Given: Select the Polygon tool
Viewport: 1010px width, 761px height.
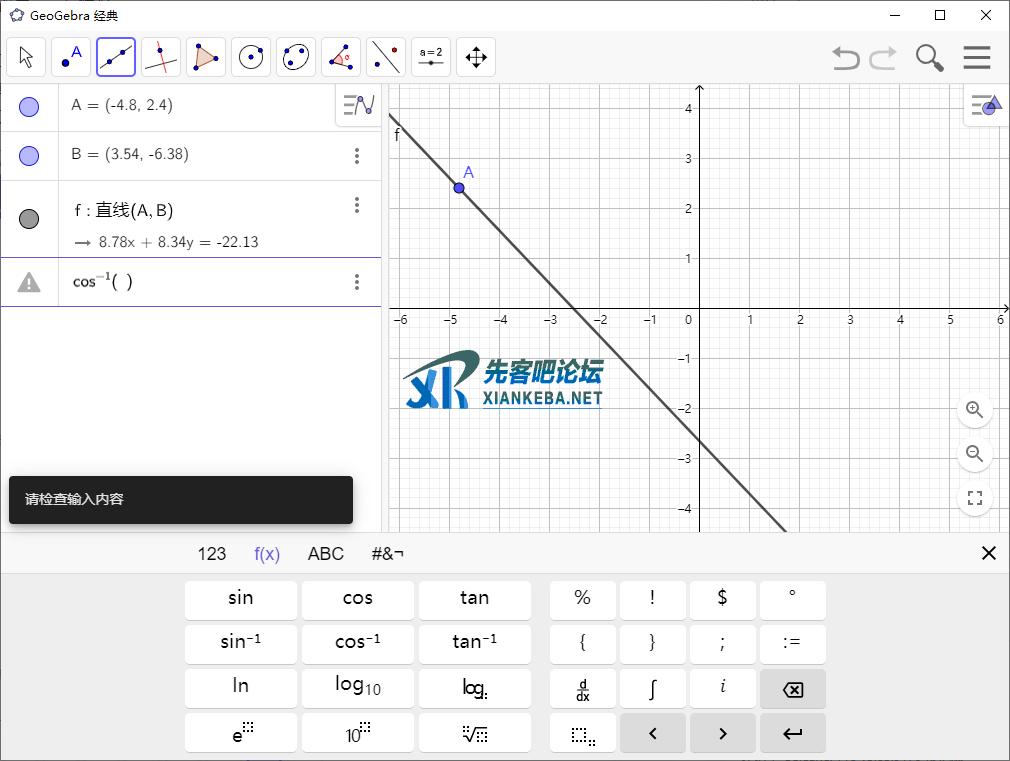Looking at the screenshot, I should [x=206, y=58].
